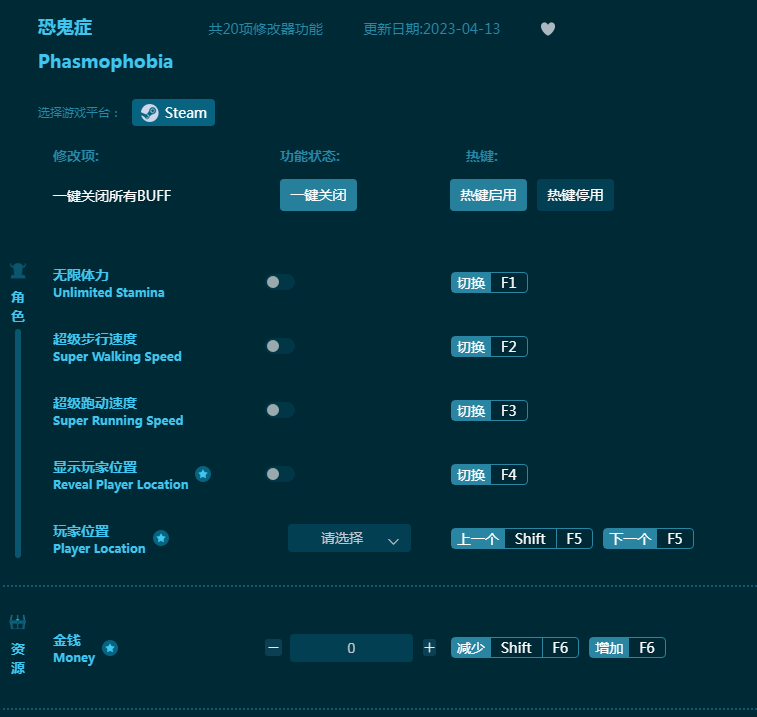Open the Player Location 请选择 dropdown
The width and height of the screenshot is (757, 717).
pos(350,538)
